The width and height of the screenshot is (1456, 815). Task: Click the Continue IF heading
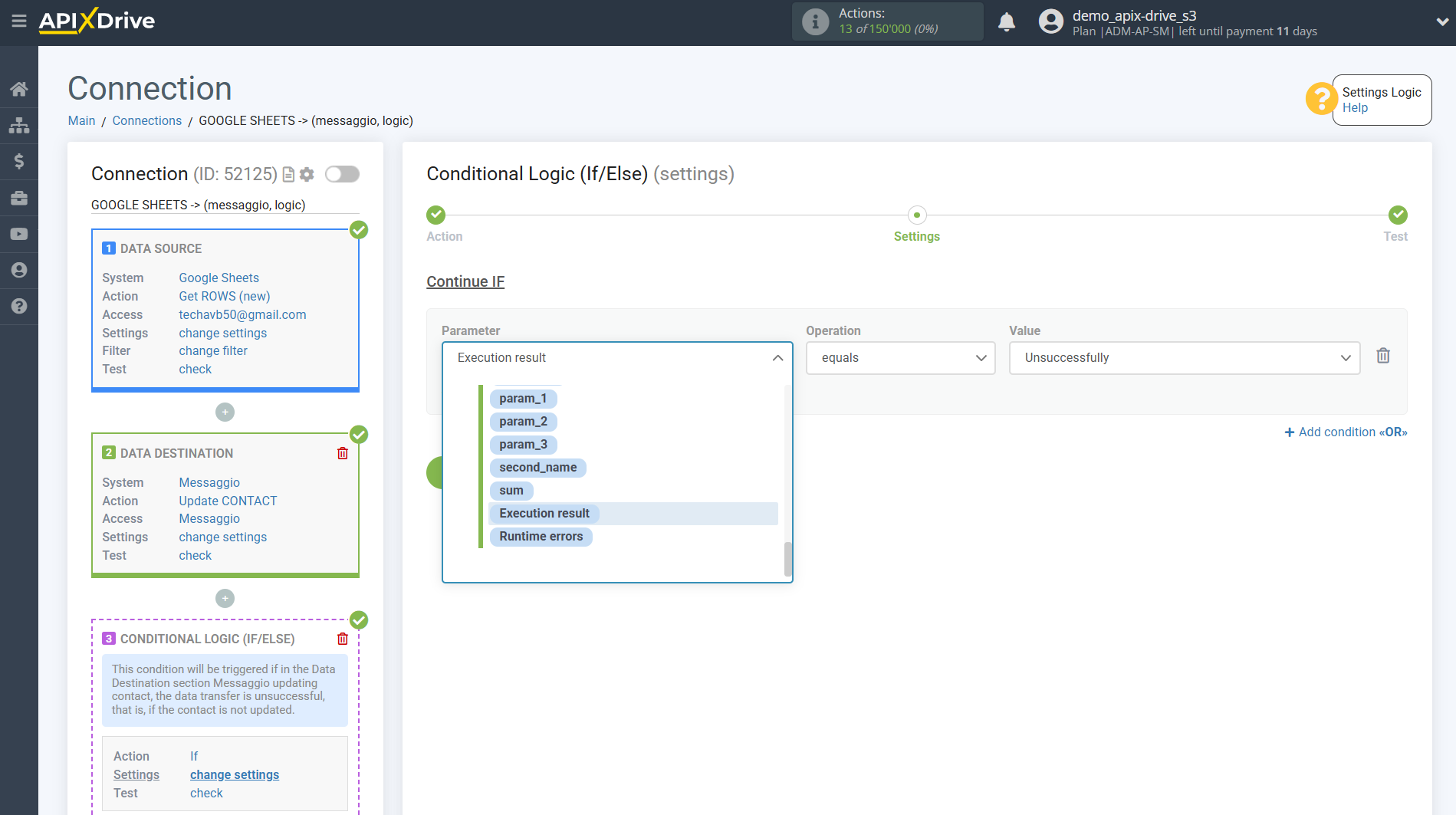[465, 282]
